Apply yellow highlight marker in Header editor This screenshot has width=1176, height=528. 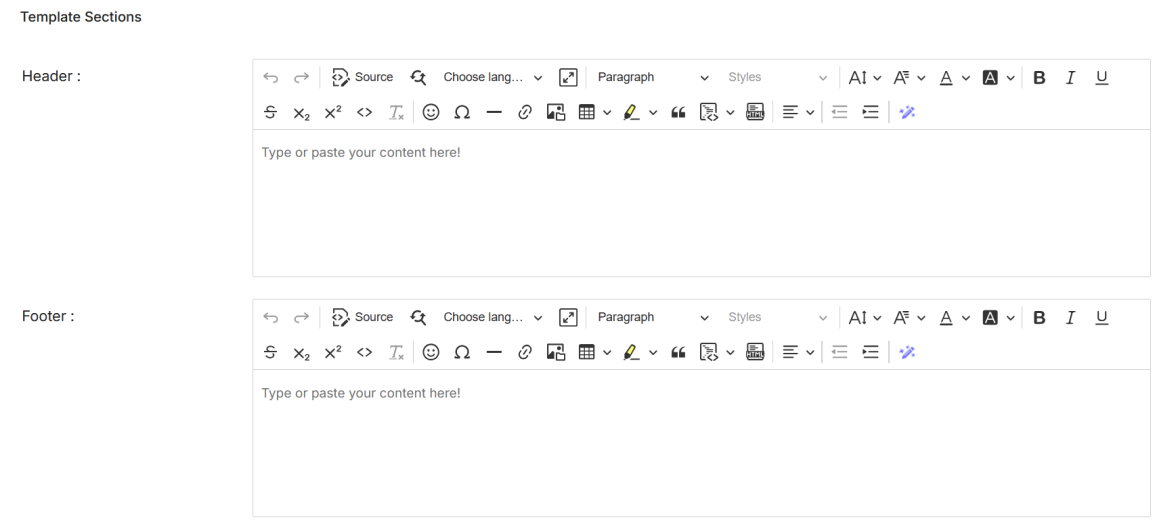pos(632,112)
